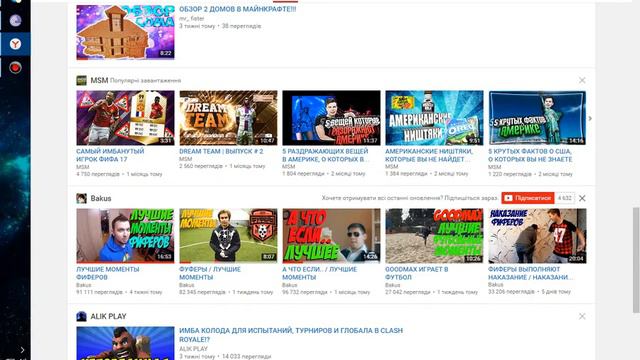Open ALIK PLAY channel name in header
Screen dimensions: 640x360
pyautogui.click(x=108, y=316)
